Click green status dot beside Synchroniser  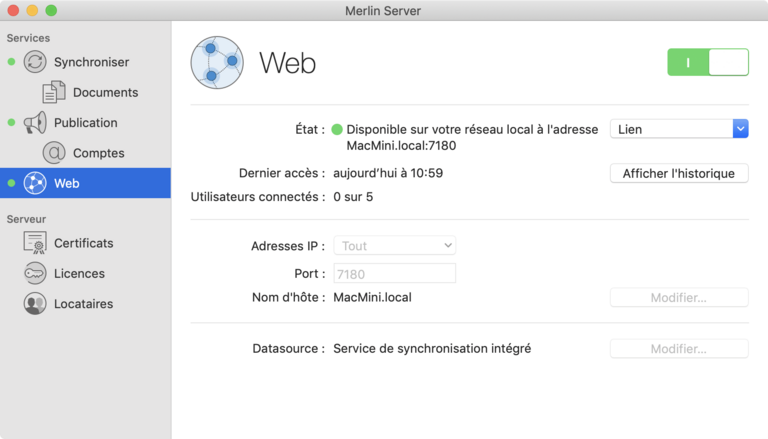pyautogui.click(x=11, y=62)
